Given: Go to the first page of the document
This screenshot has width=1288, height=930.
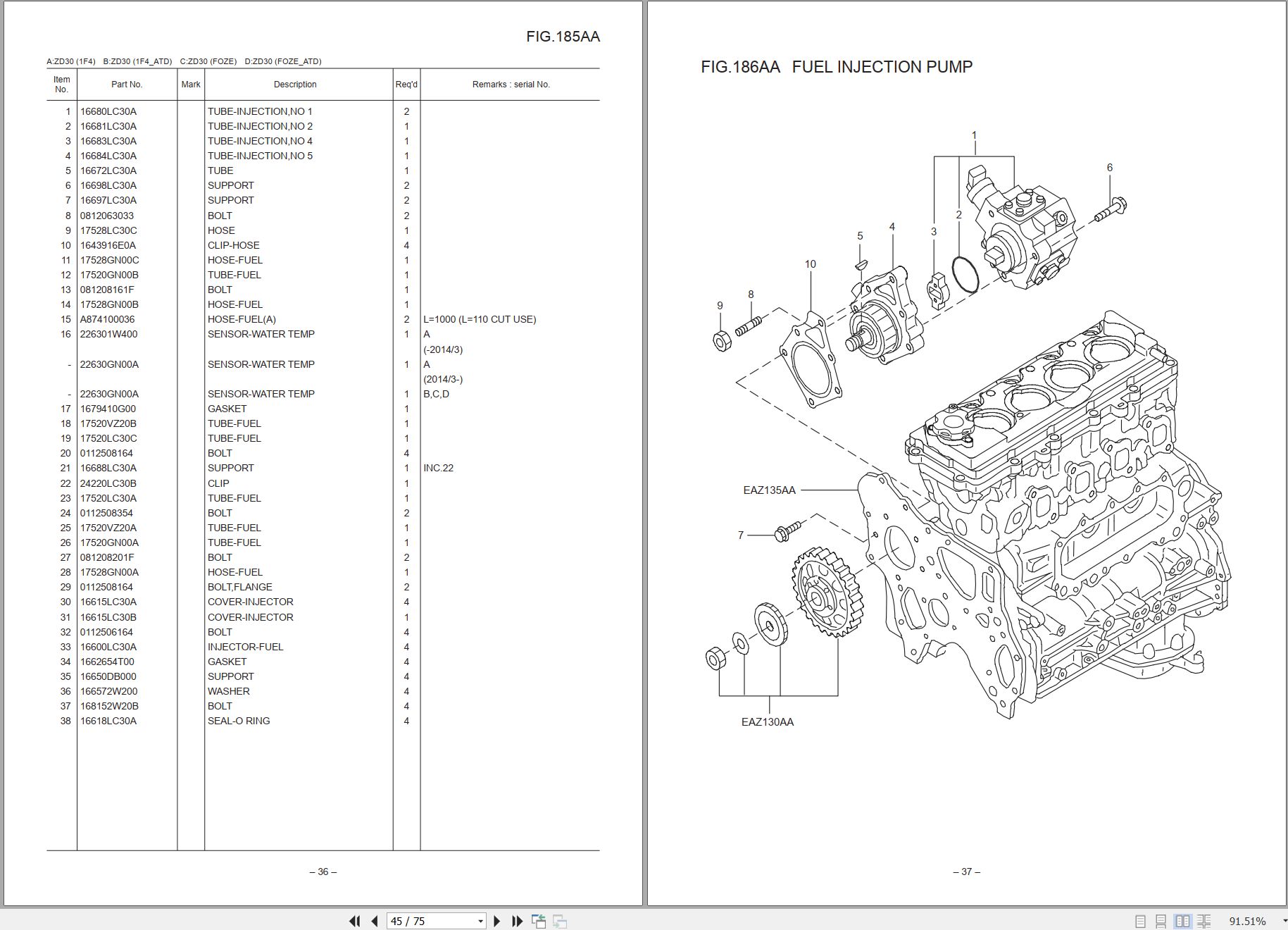Looking at the screenshot, I should [x=355, y=921].
